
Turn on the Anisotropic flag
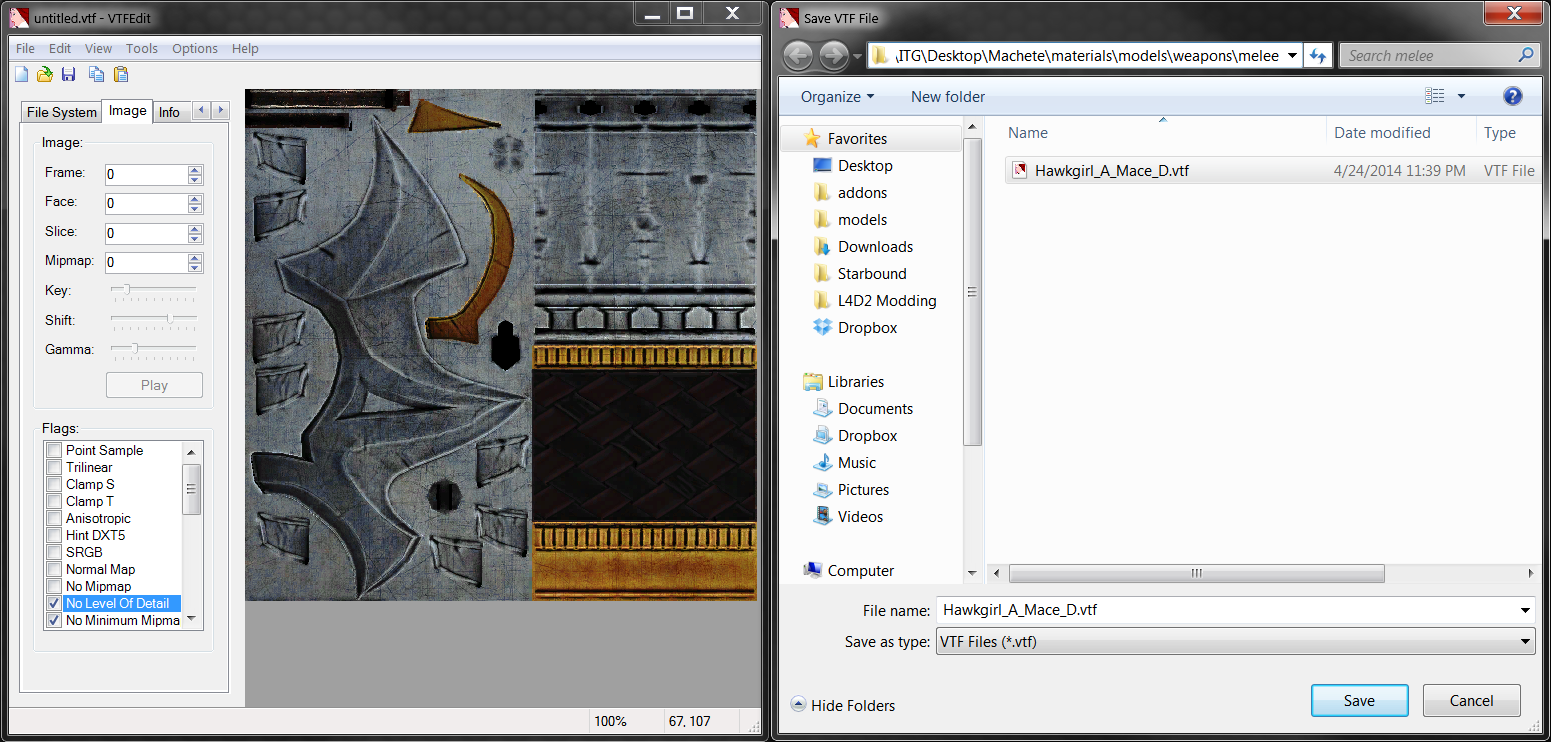point(54,519)
